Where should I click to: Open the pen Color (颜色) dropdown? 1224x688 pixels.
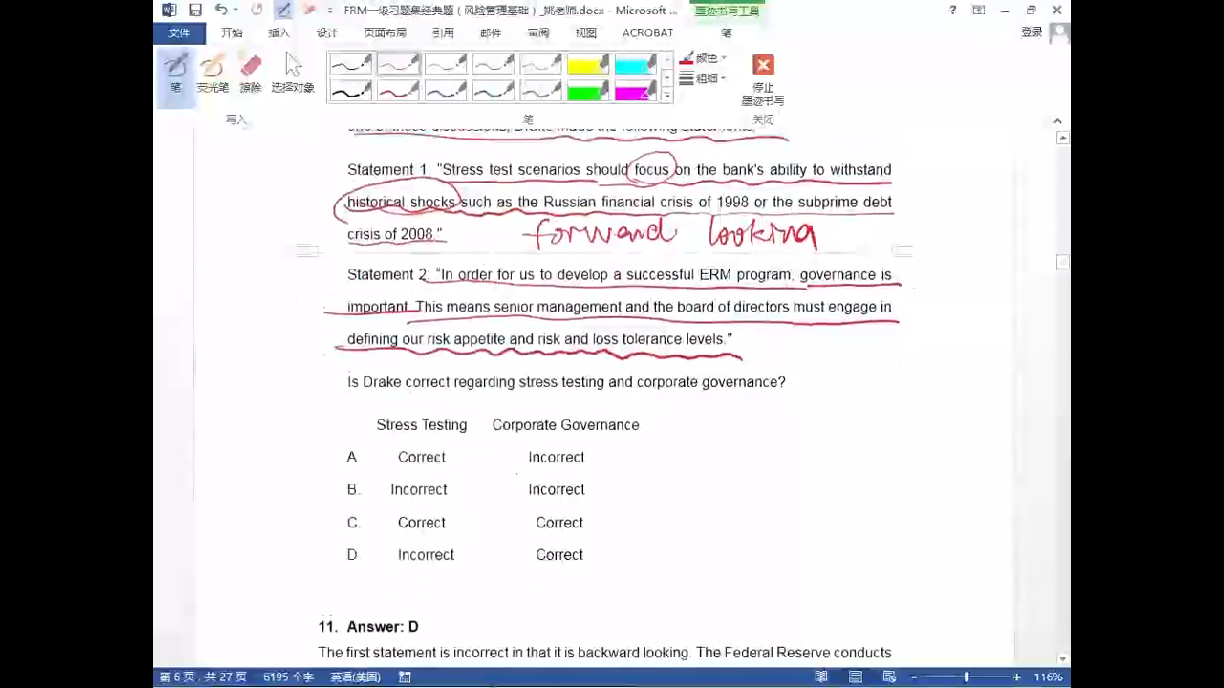703,58
